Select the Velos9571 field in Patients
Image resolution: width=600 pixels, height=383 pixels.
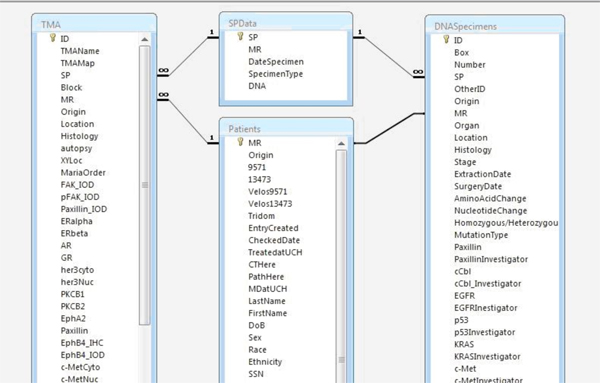[x=267, y=192]
